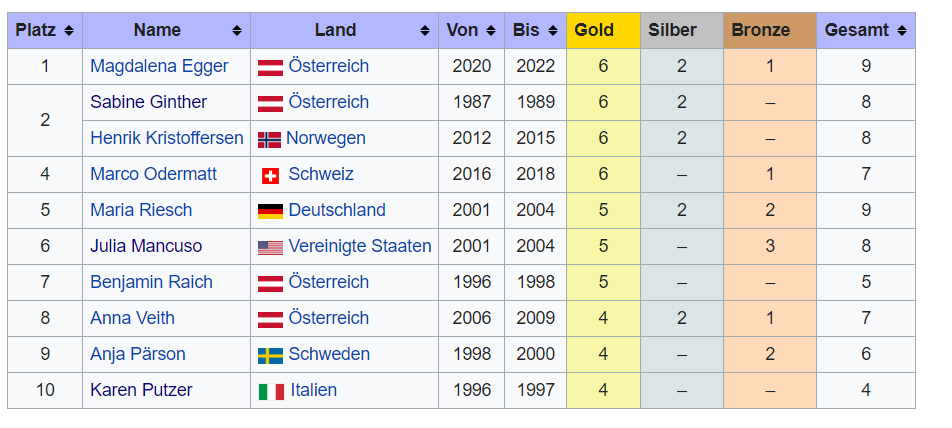
Task: Click the Norwegian flag icon
Action: pyautogui.click(x=269, y=139)
